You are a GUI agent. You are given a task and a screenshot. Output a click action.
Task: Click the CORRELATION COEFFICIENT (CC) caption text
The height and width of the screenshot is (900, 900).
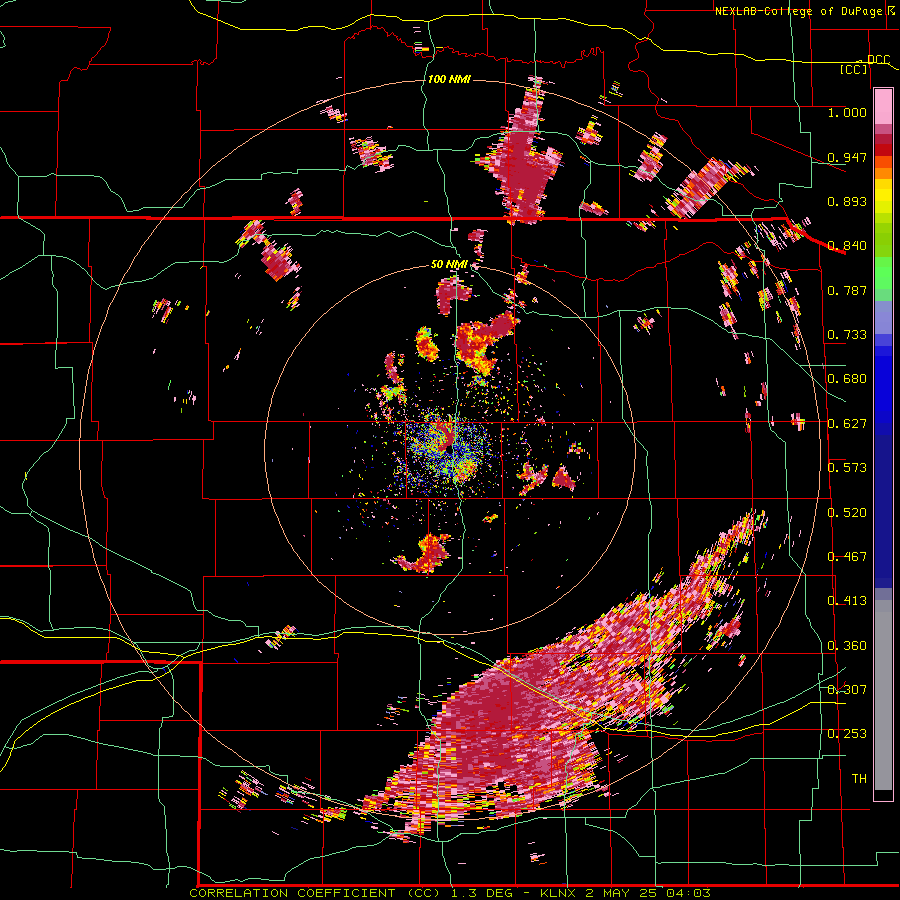[314, 893]
